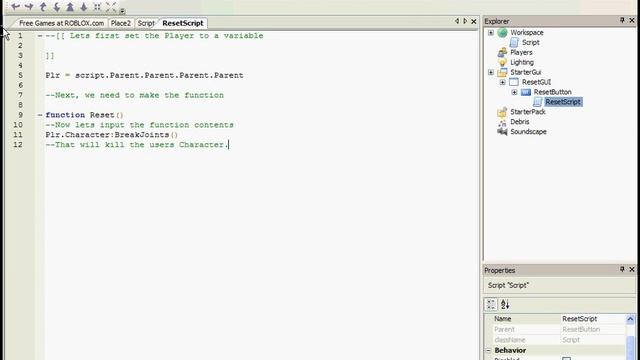Select ResetButton in the Explorer
The image size is (640, 360).
click(553, 92)
